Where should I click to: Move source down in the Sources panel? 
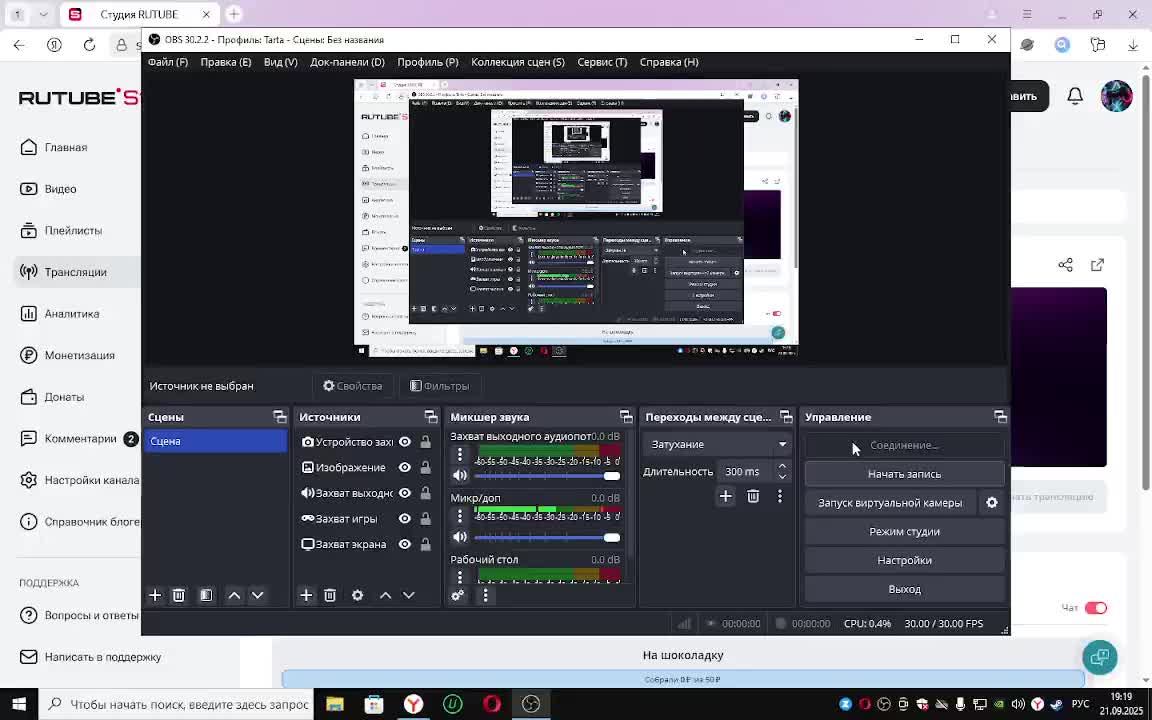(x=408, y=595)
